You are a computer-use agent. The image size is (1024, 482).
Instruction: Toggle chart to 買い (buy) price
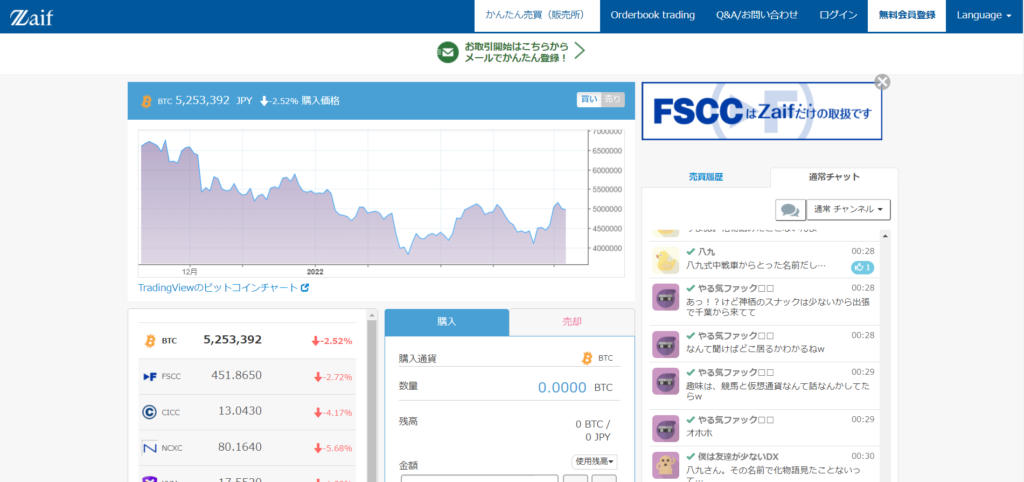pyautogui.click(x=589, y=100)
